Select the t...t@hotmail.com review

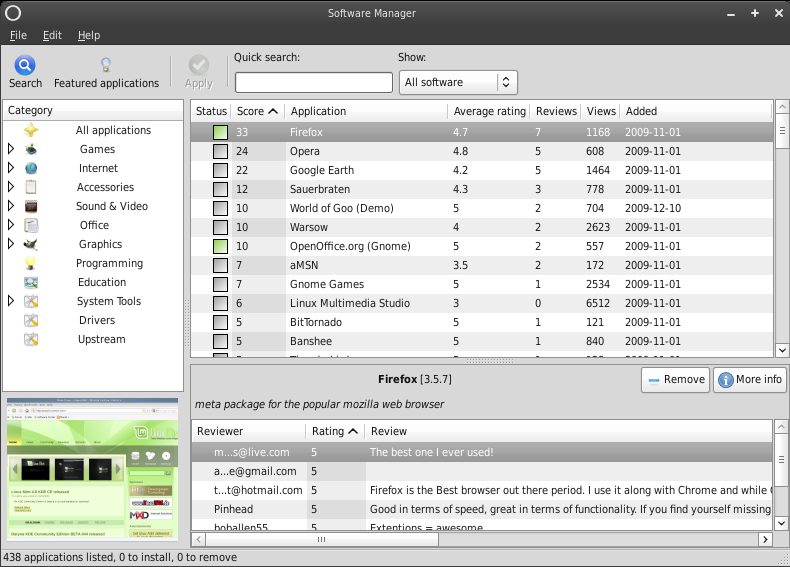click(482, 490)
